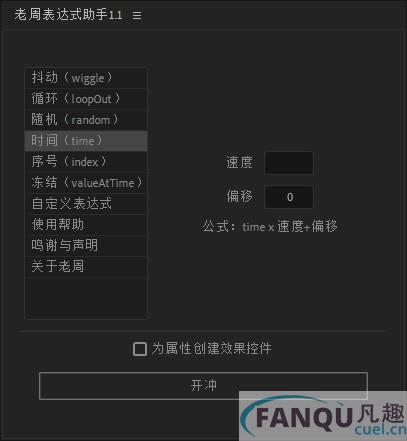Select 冻结 (valueAtTime) list entry
The width and height of the screenshot is (407, 441).
pos(86,183)
